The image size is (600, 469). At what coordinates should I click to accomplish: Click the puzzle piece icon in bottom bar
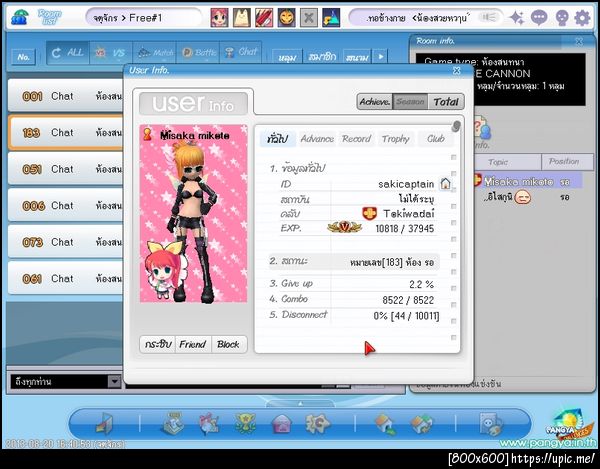coord(317,423)
